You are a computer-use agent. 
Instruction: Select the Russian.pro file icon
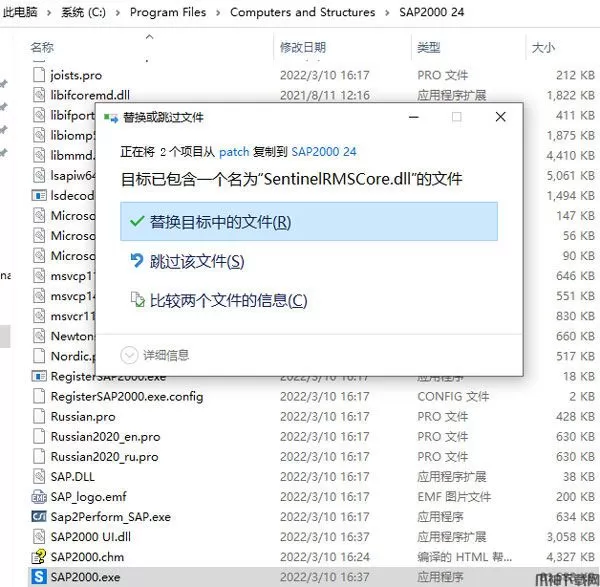(39, 416)
